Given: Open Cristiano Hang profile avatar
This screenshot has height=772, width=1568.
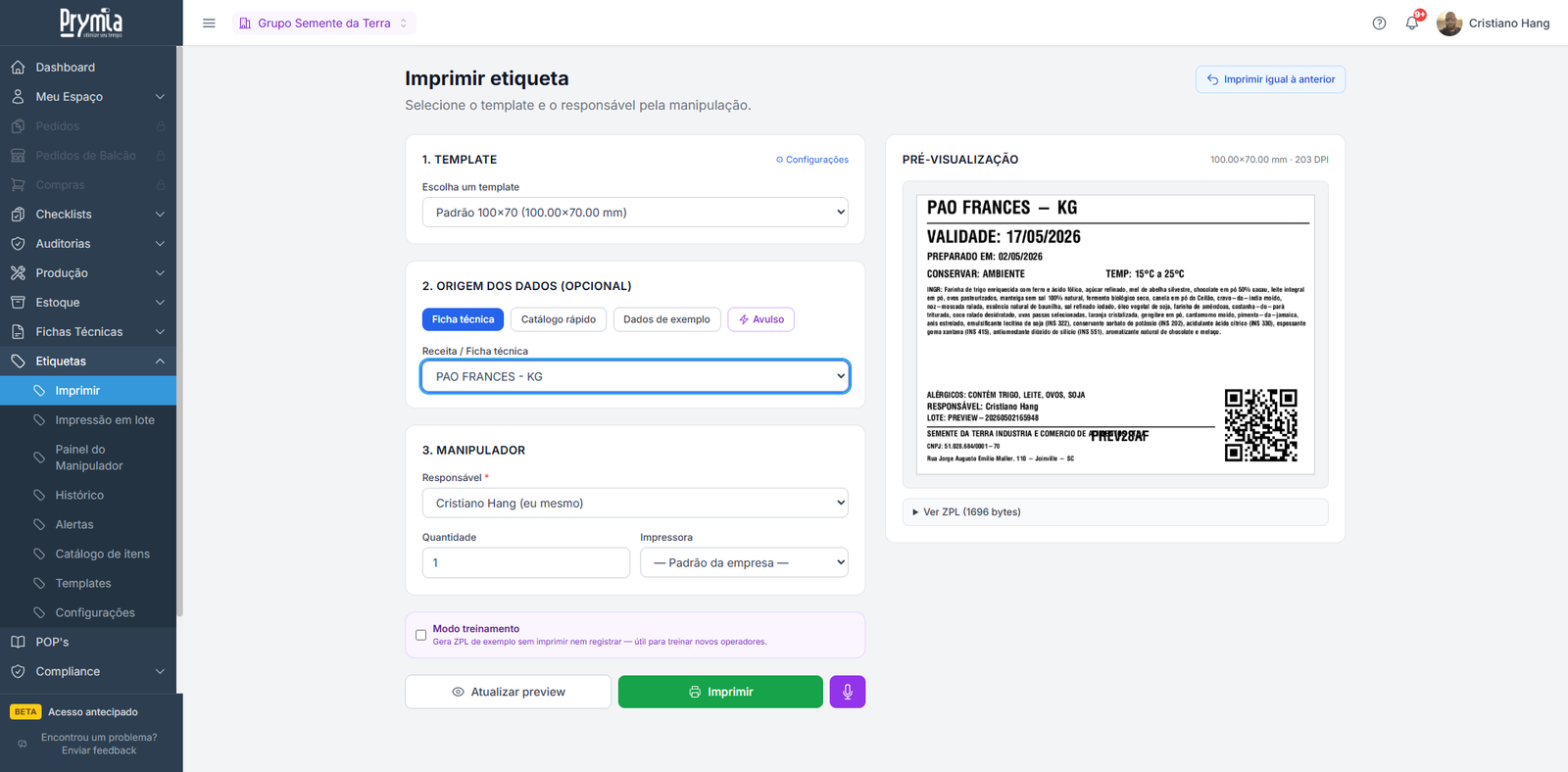Looking at the screenshot, I should tap(1448, 23).
